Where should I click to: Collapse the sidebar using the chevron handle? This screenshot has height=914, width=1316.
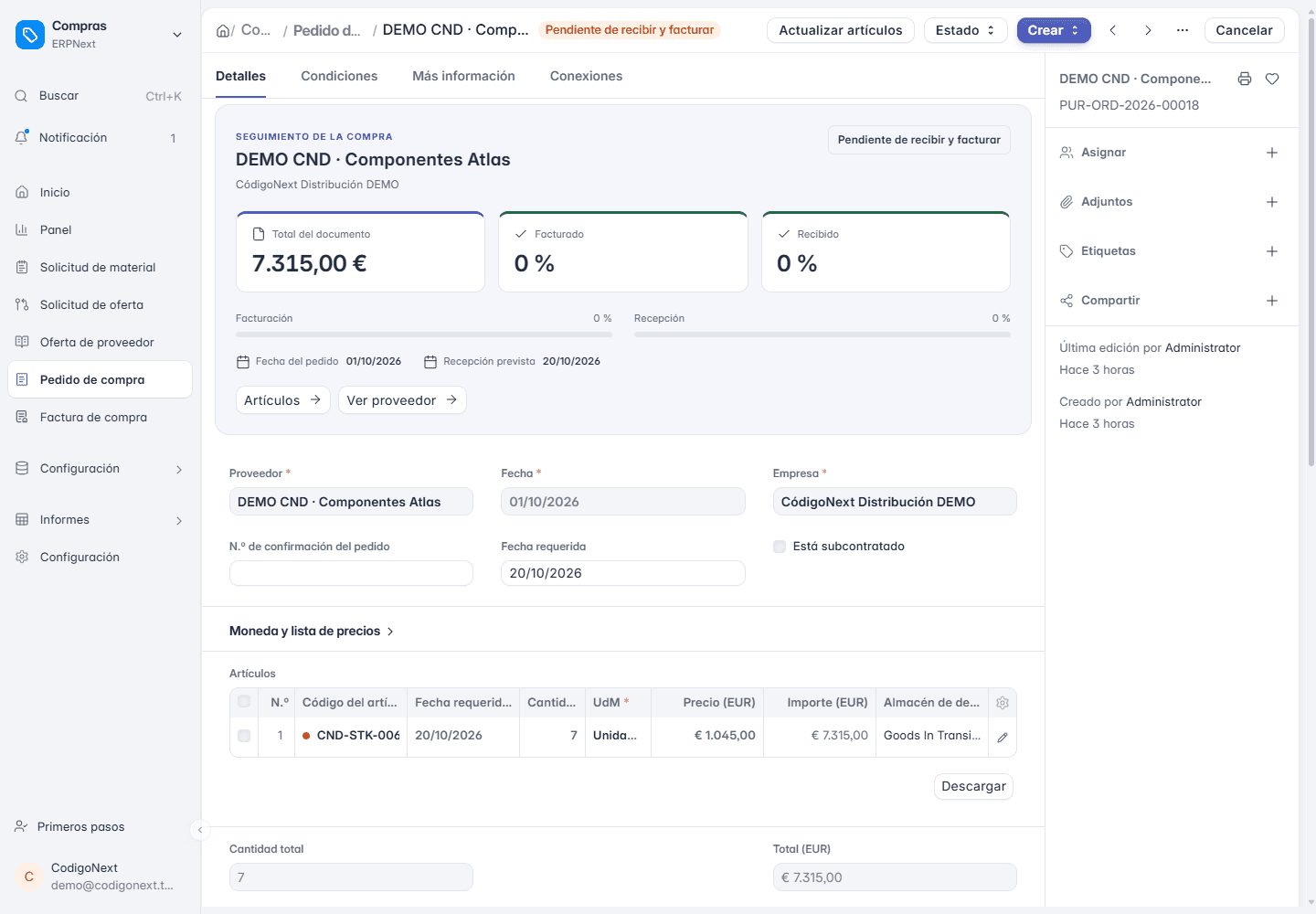tap(200, 830)
